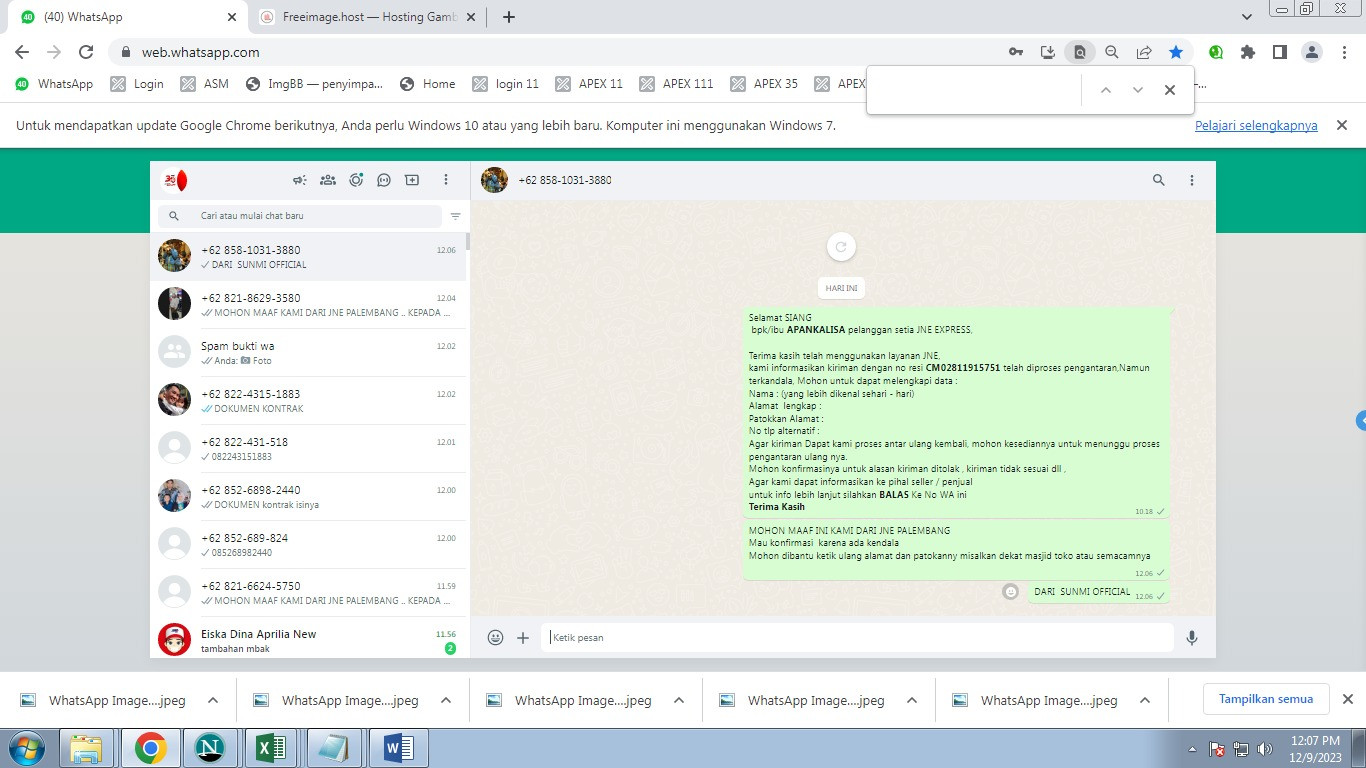Close the find-in-page bar

tap(1169, 90)
